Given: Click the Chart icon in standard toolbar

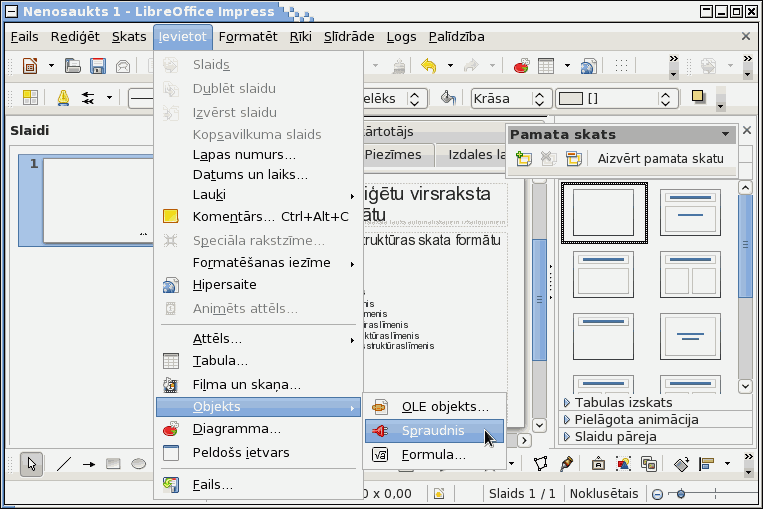Looking at the screenshot, I should pos(521,65).
